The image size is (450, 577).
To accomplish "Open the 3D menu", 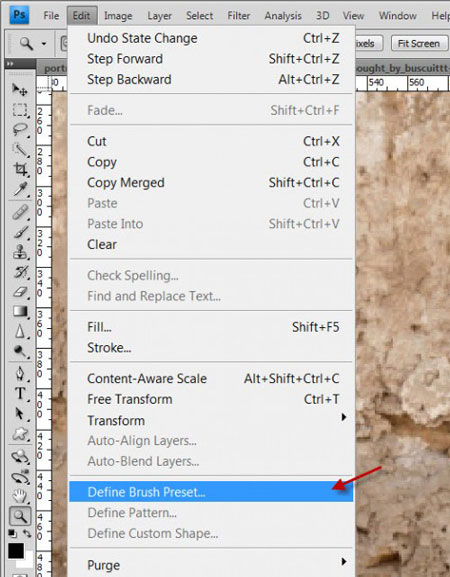I will tap(323, 16).
